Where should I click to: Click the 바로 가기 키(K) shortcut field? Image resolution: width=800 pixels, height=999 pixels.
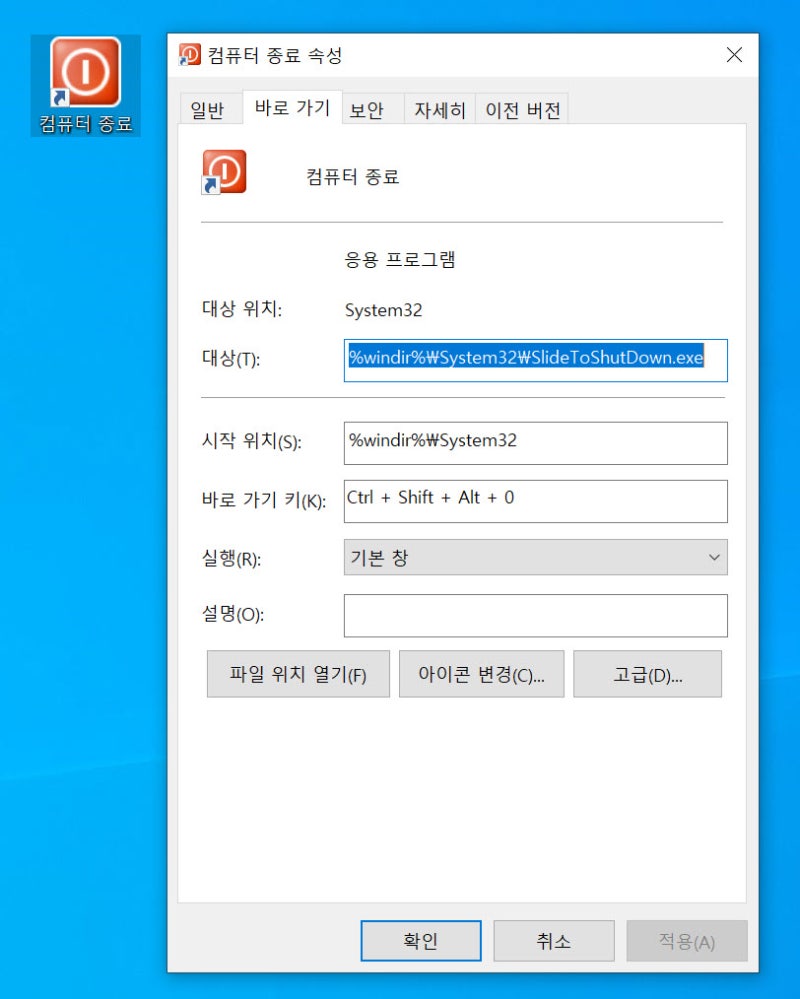coord(535,501)
